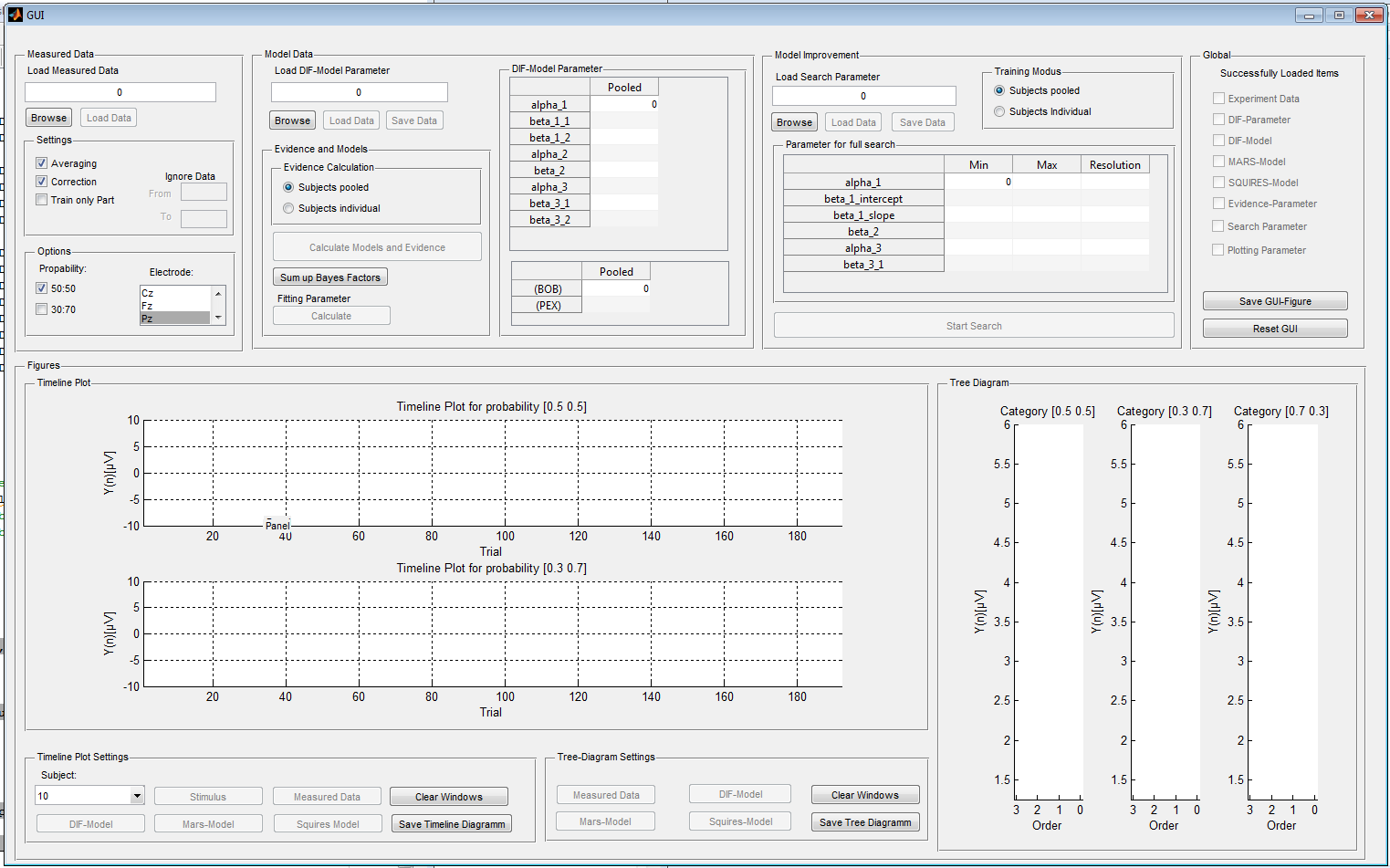Click the MATLAB icon in the title bar
Image resolution: width=1390 pixels, height=868 pixels.
tap(15, 15)
